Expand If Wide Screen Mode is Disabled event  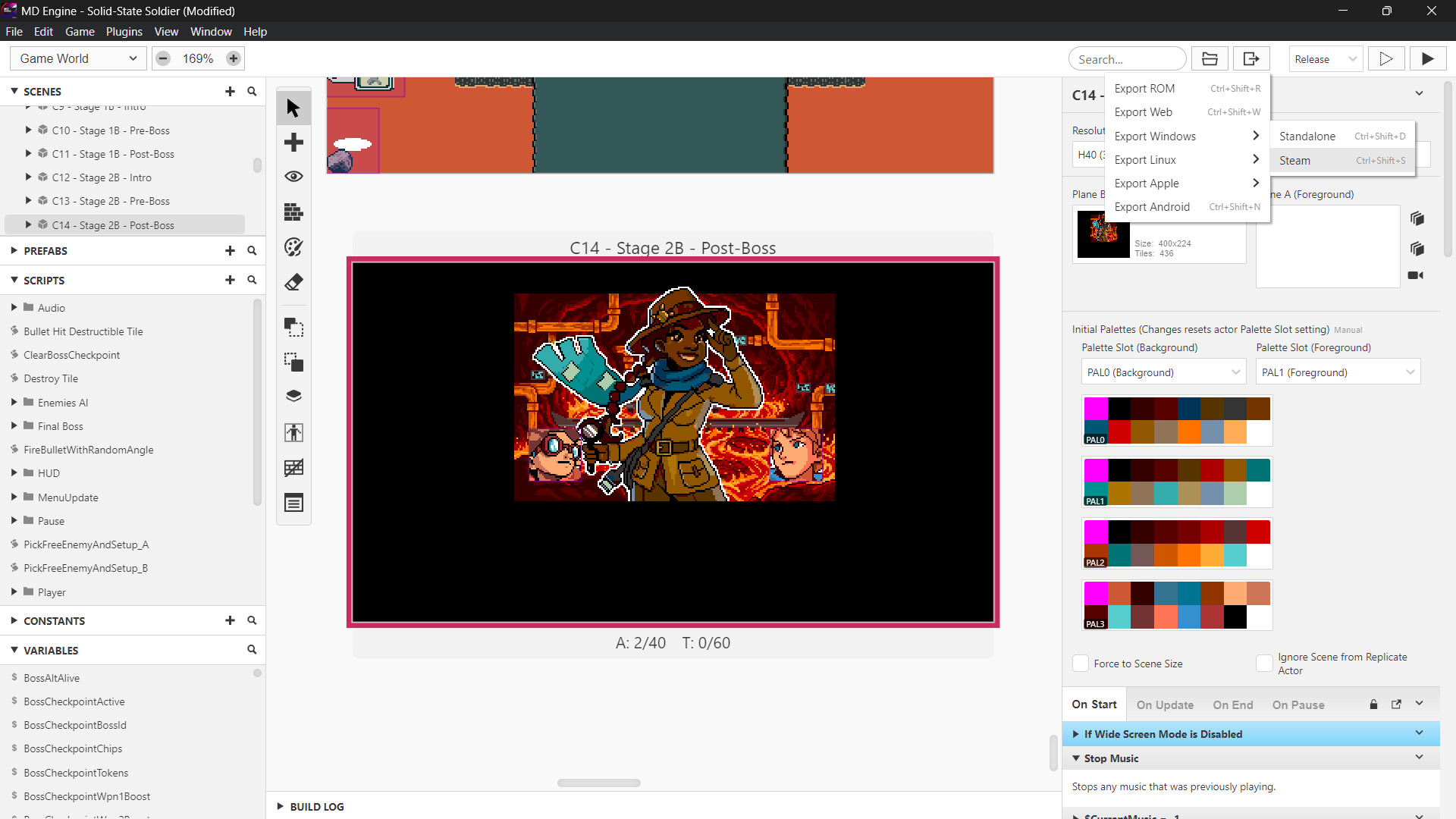point(1076,734)
